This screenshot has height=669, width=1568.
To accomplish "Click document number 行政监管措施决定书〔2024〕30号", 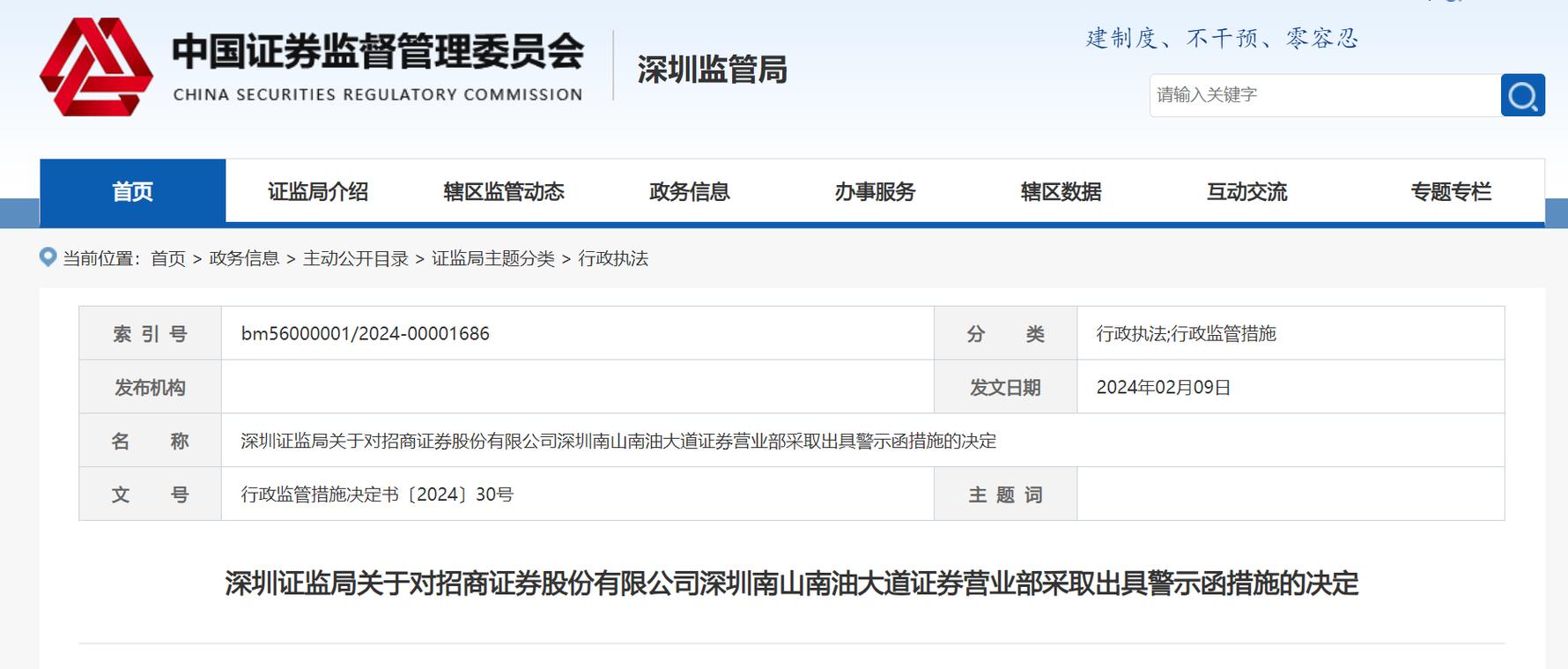I will (x=377, y=494).
